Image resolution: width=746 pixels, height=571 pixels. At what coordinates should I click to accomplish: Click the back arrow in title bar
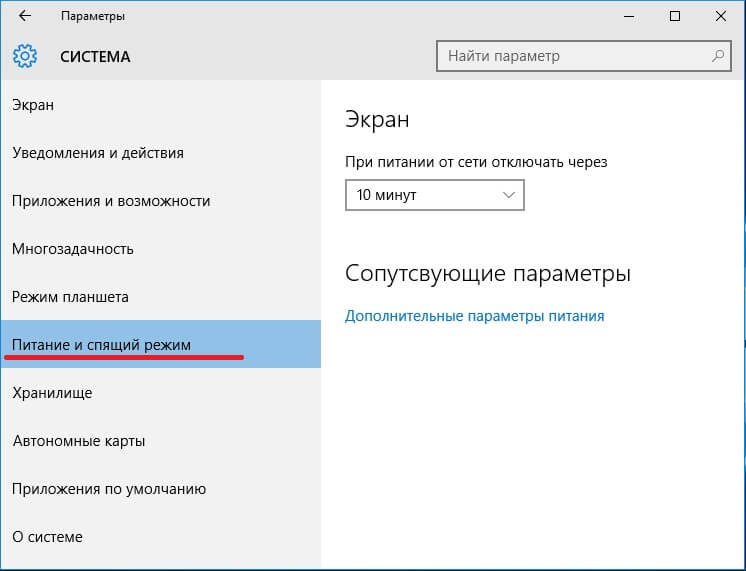[x=25, y=16]
